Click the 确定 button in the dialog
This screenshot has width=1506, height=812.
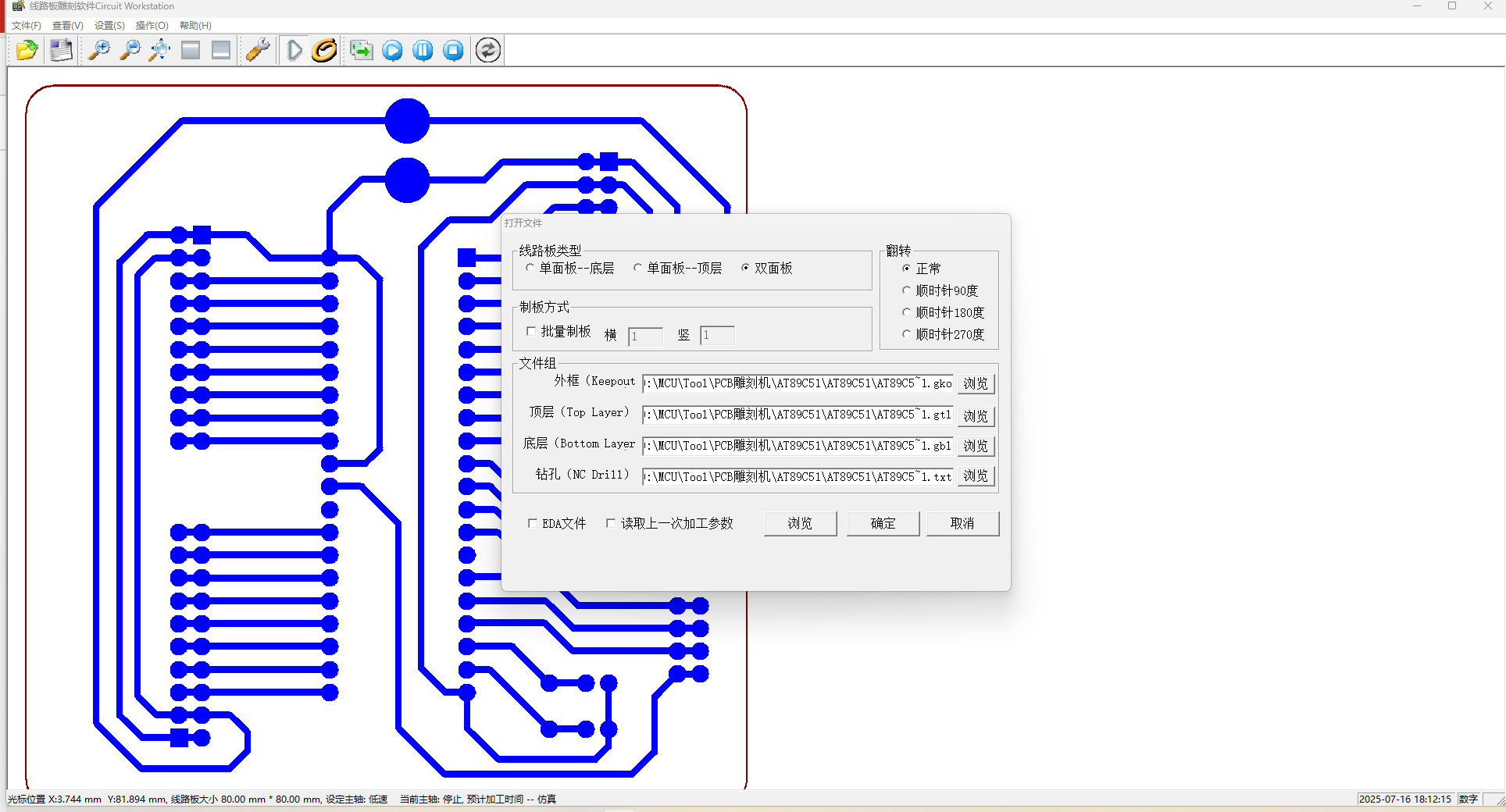883,523
